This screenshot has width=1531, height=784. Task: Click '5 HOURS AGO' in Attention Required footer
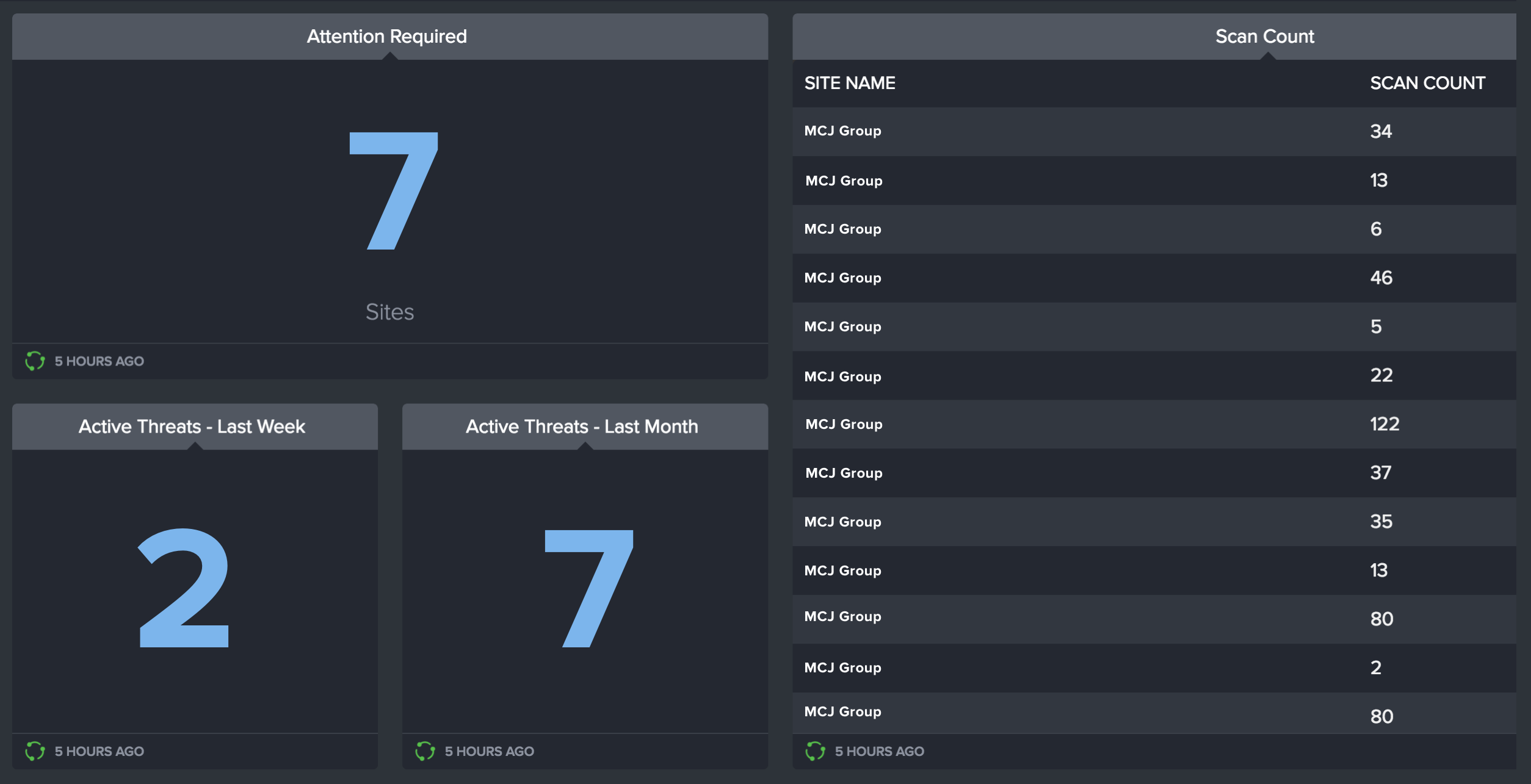[x=100, y=361]
